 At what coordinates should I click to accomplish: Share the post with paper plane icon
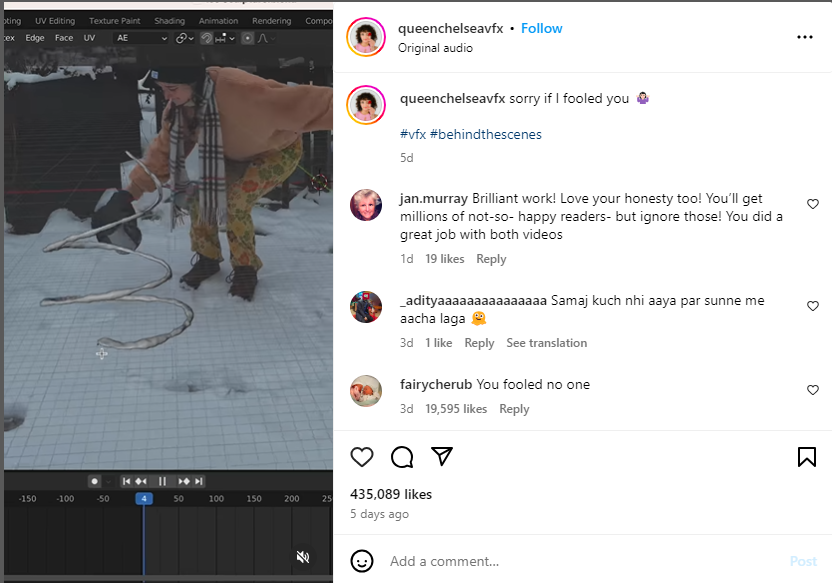pos(442,457)
